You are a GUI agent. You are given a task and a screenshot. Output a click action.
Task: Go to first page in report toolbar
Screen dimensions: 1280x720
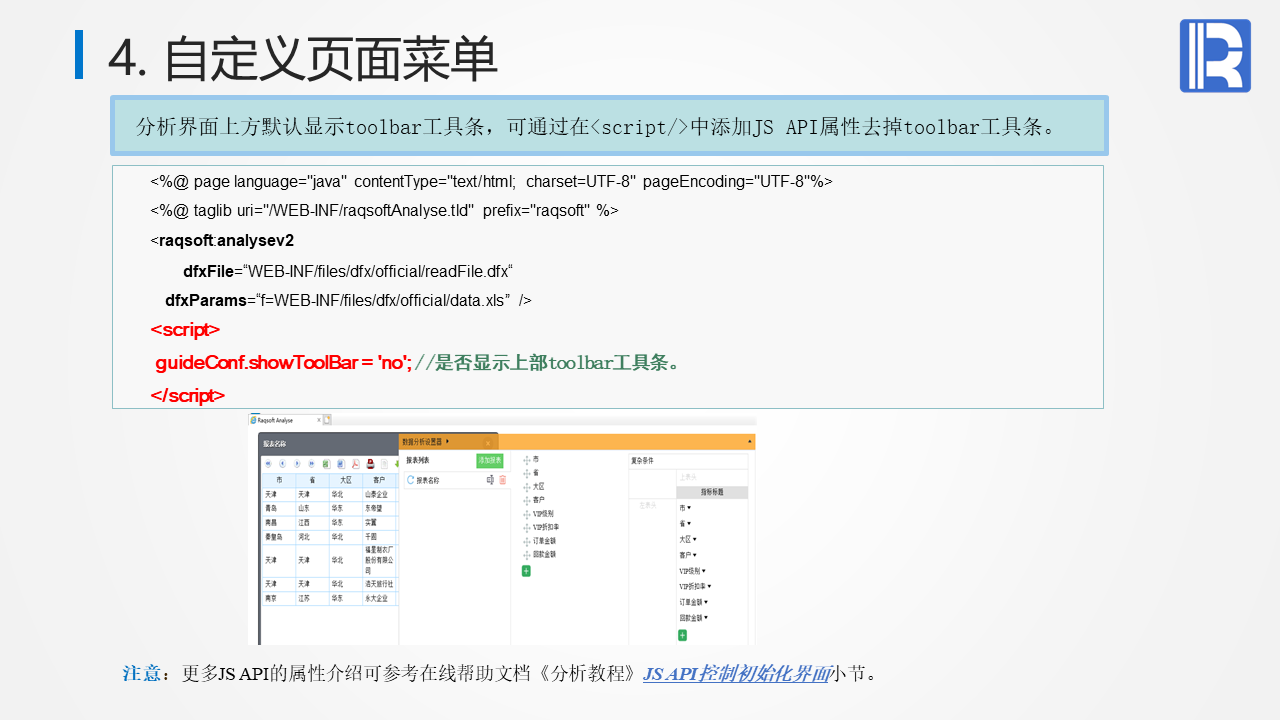tap(268, 464)
